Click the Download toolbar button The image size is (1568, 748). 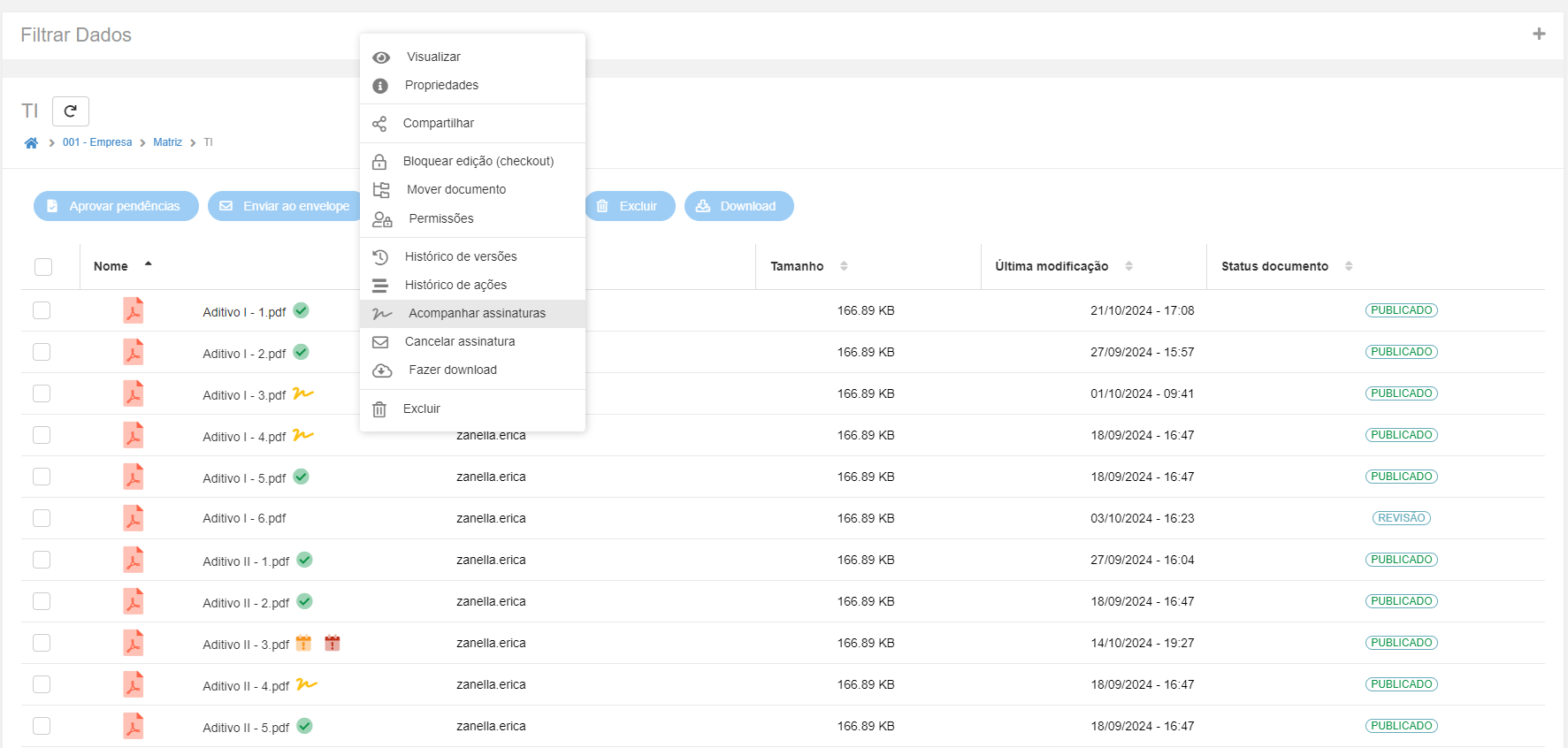[x=738, y=206]
